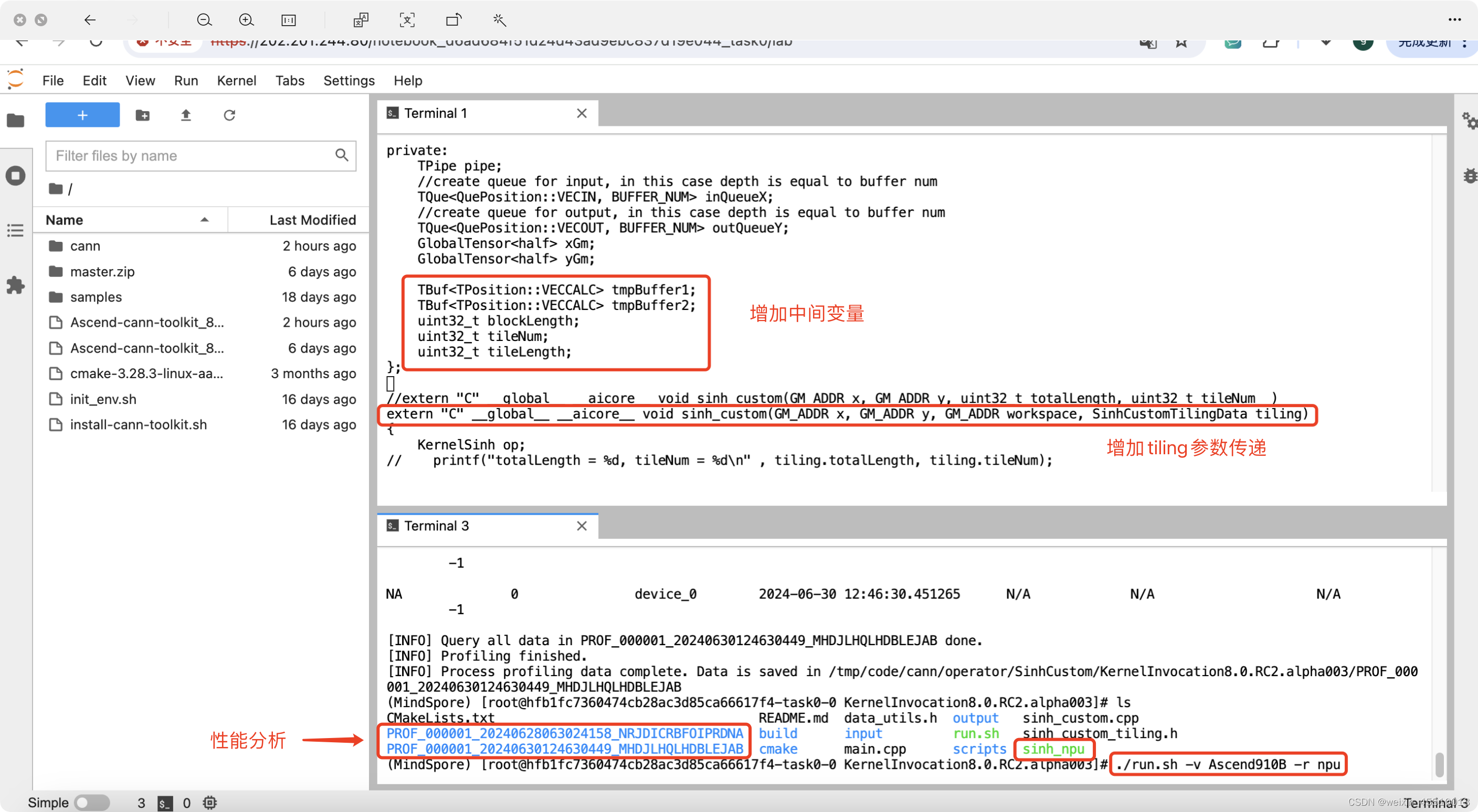Switch to the Terminal 3 tab

pyautogui.click(x=436, y=526)
